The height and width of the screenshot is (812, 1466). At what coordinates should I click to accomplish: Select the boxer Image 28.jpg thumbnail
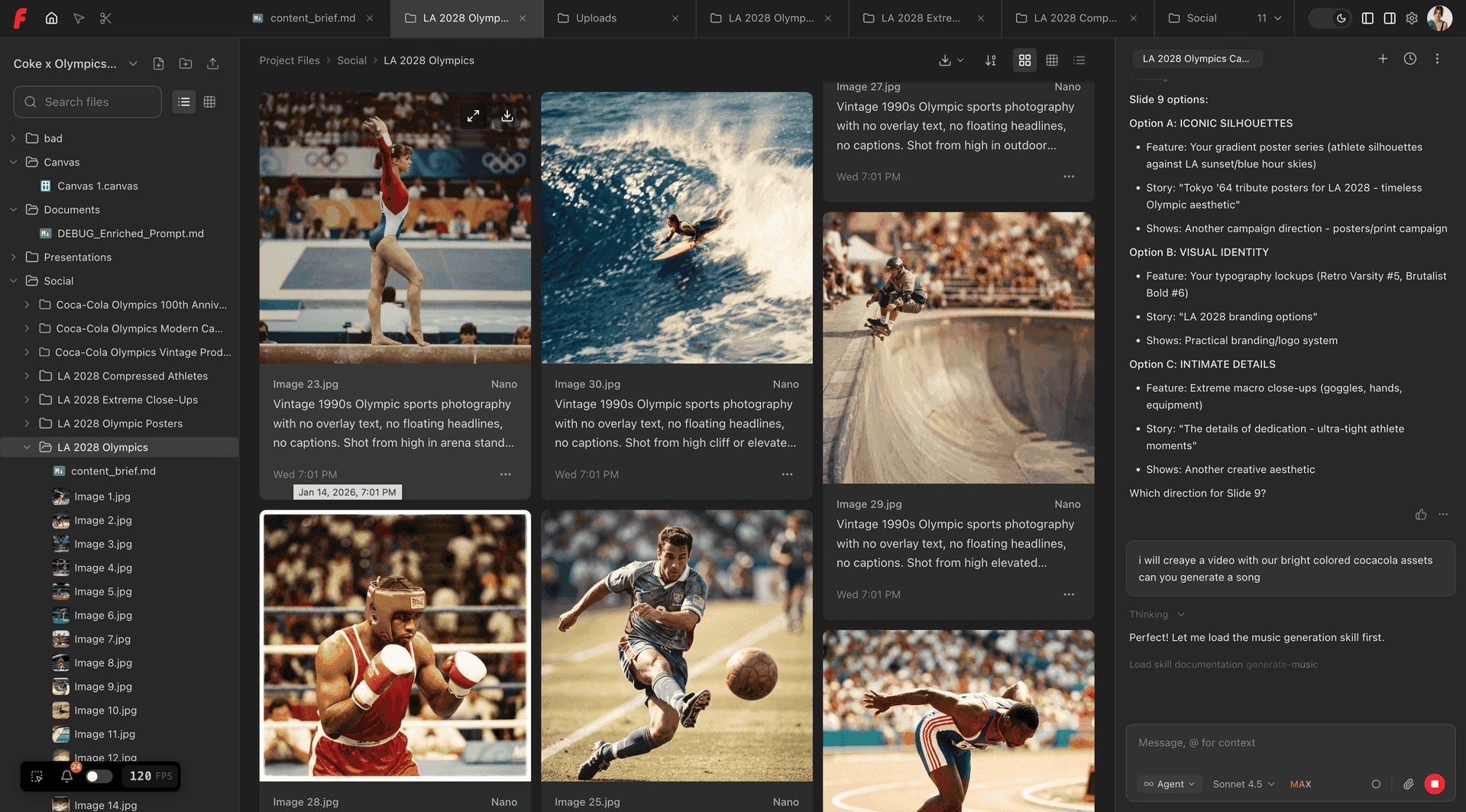(x=395, y=645)
